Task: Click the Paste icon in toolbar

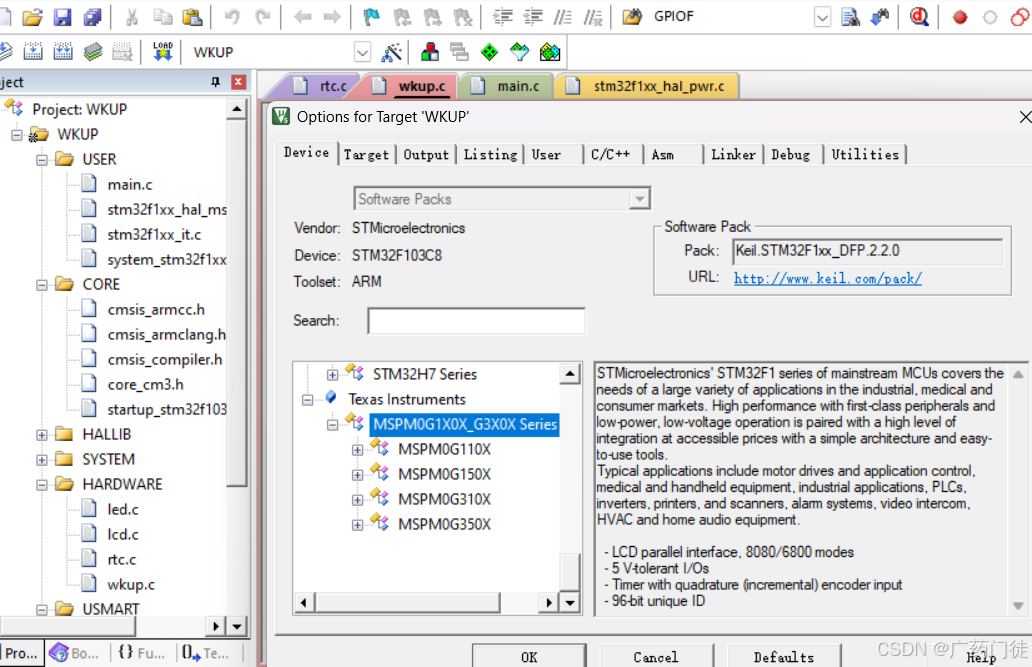Action: pos(192,17)
